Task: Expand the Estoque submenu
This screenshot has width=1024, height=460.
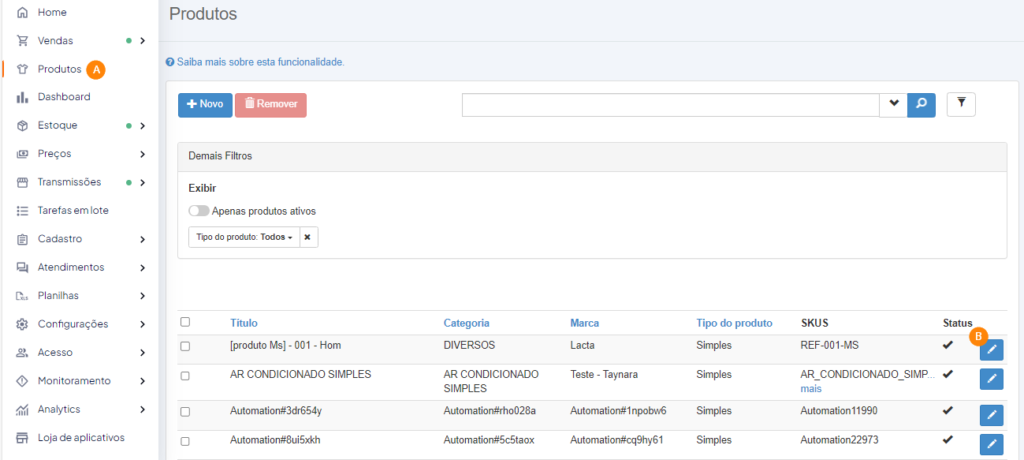Action: (143, 126)
